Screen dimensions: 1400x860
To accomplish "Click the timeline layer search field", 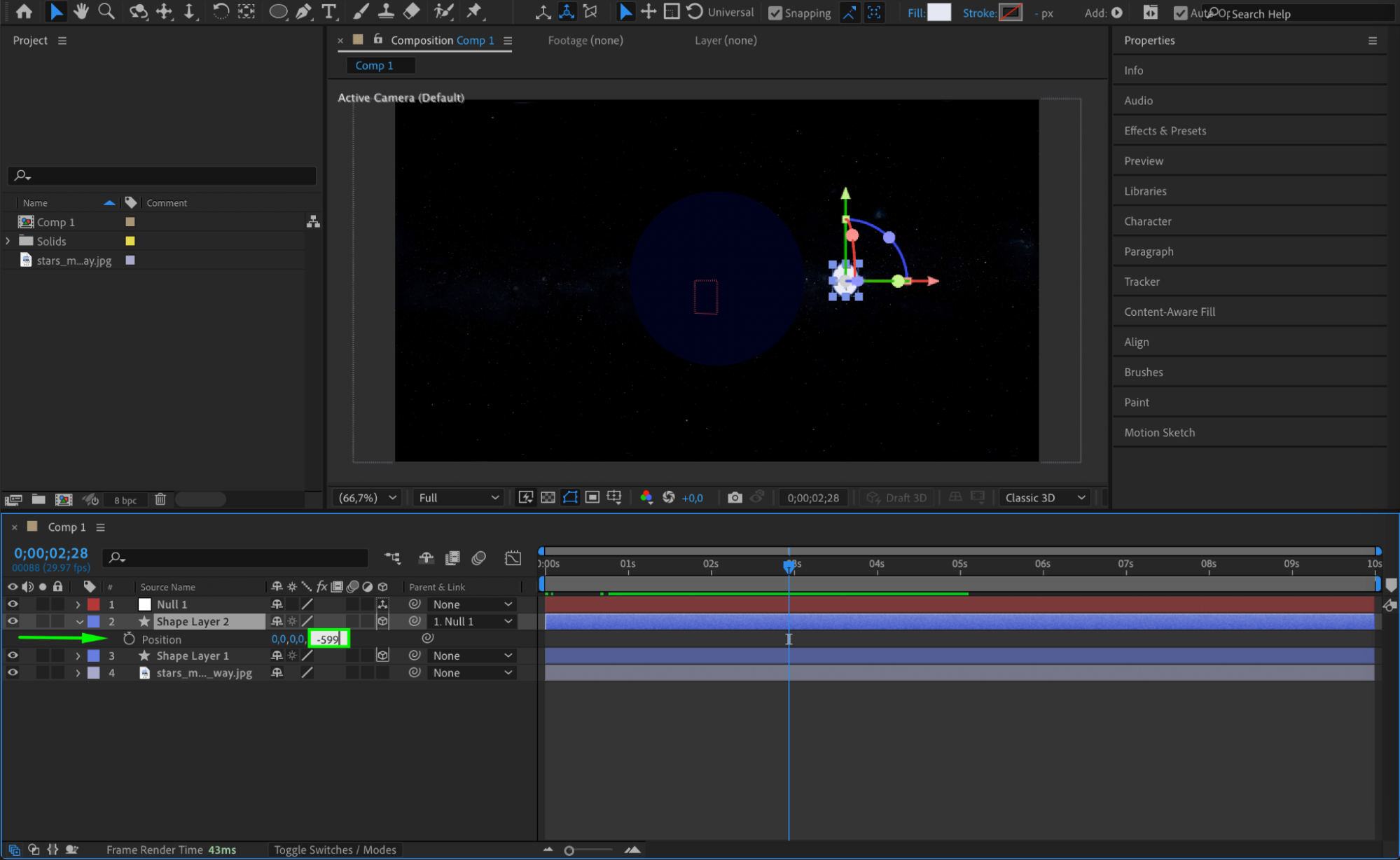I will click(235, 557).
